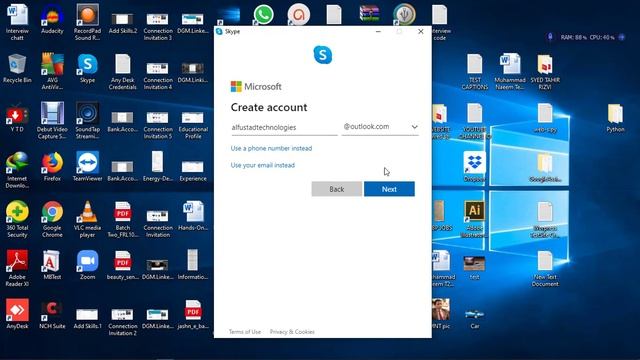Select the SoundTap Streaming icon

click(x=87, y=121)
